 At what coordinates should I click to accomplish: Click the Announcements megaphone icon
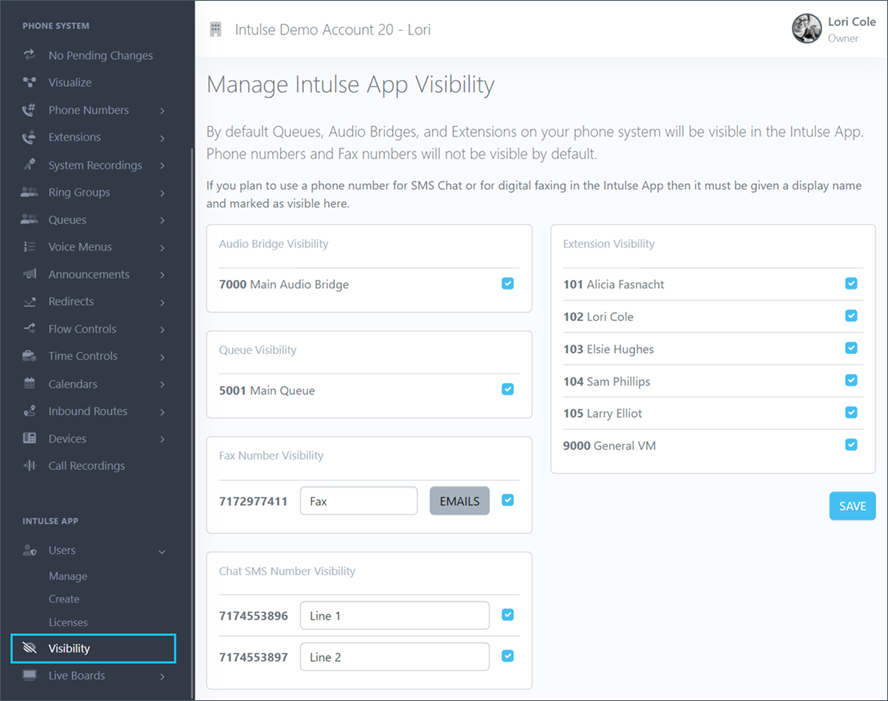(x=29, y=274)
